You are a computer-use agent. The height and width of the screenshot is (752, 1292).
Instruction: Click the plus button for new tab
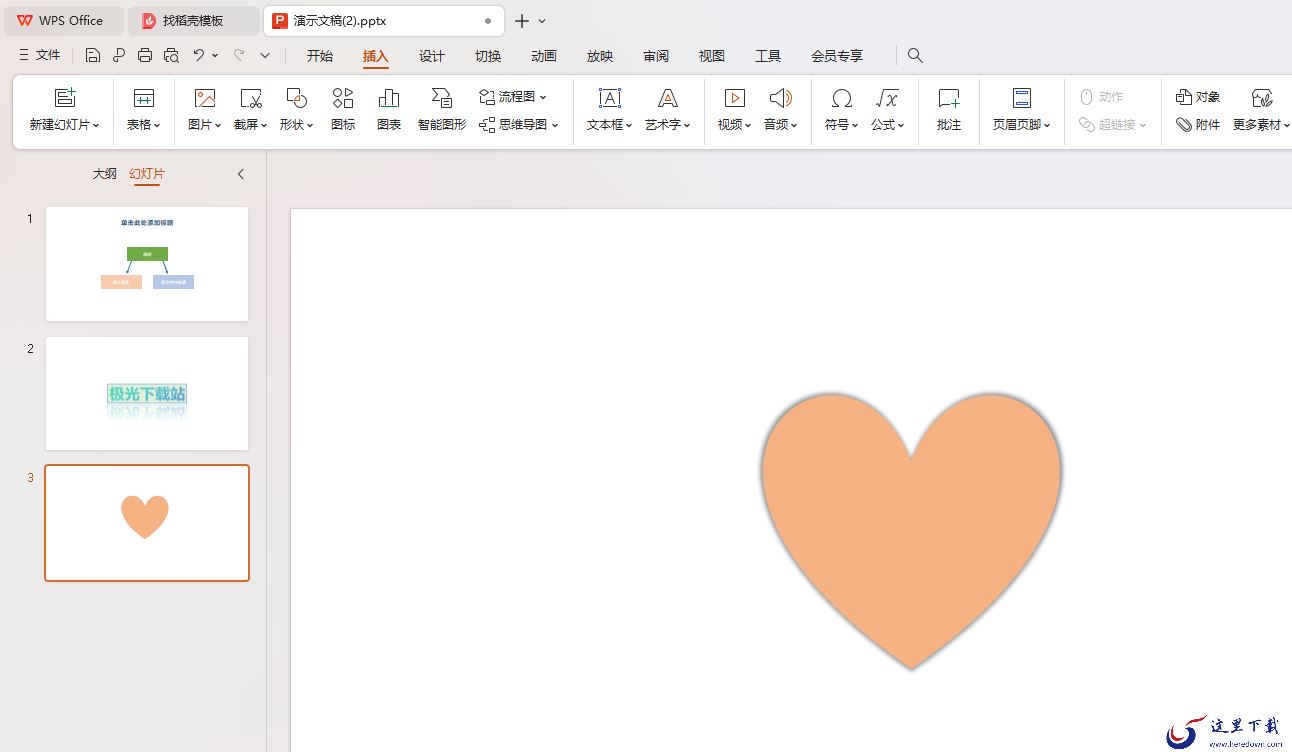pos(521,21)
